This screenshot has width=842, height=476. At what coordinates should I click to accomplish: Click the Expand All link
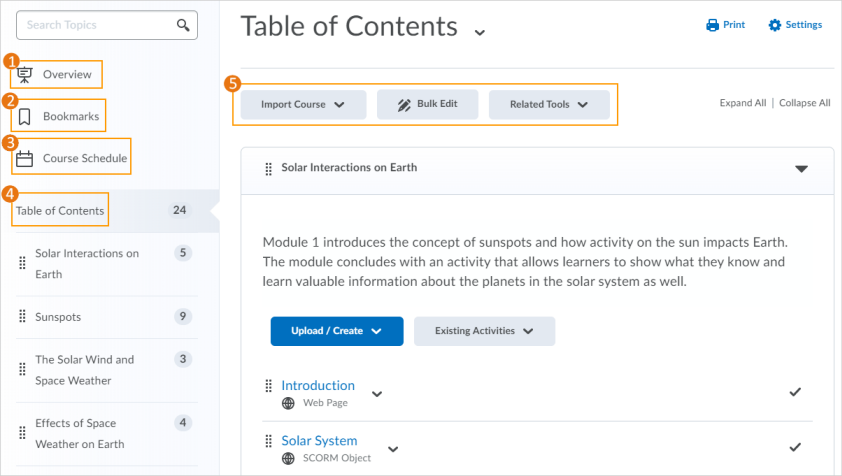(x=743, y=103)
